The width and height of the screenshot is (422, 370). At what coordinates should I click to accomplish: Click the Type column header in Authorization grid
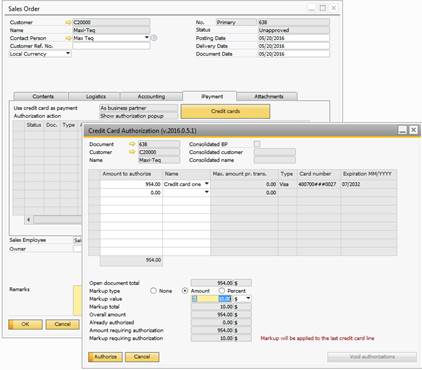[287, 174]
